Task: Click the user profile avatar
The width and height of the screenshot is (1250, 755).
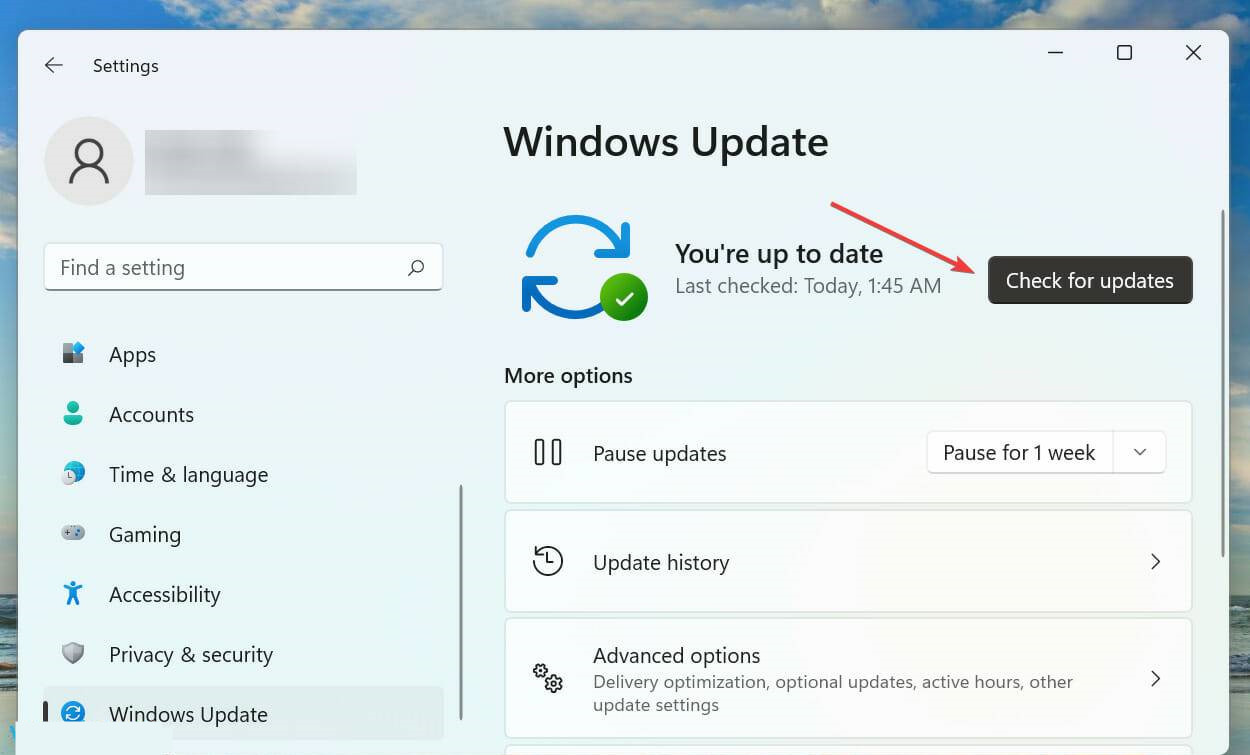Action: pyautogui.click(x=88, y=161)
